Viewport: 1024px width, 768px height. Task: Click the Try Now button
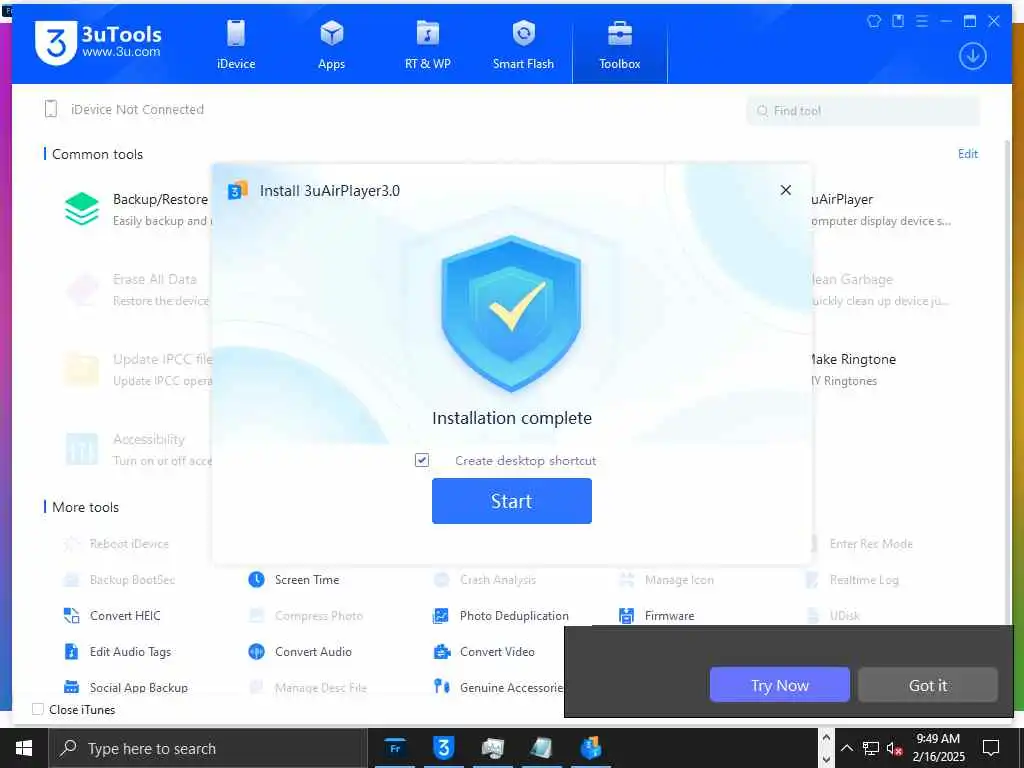(x=780, y=685)
